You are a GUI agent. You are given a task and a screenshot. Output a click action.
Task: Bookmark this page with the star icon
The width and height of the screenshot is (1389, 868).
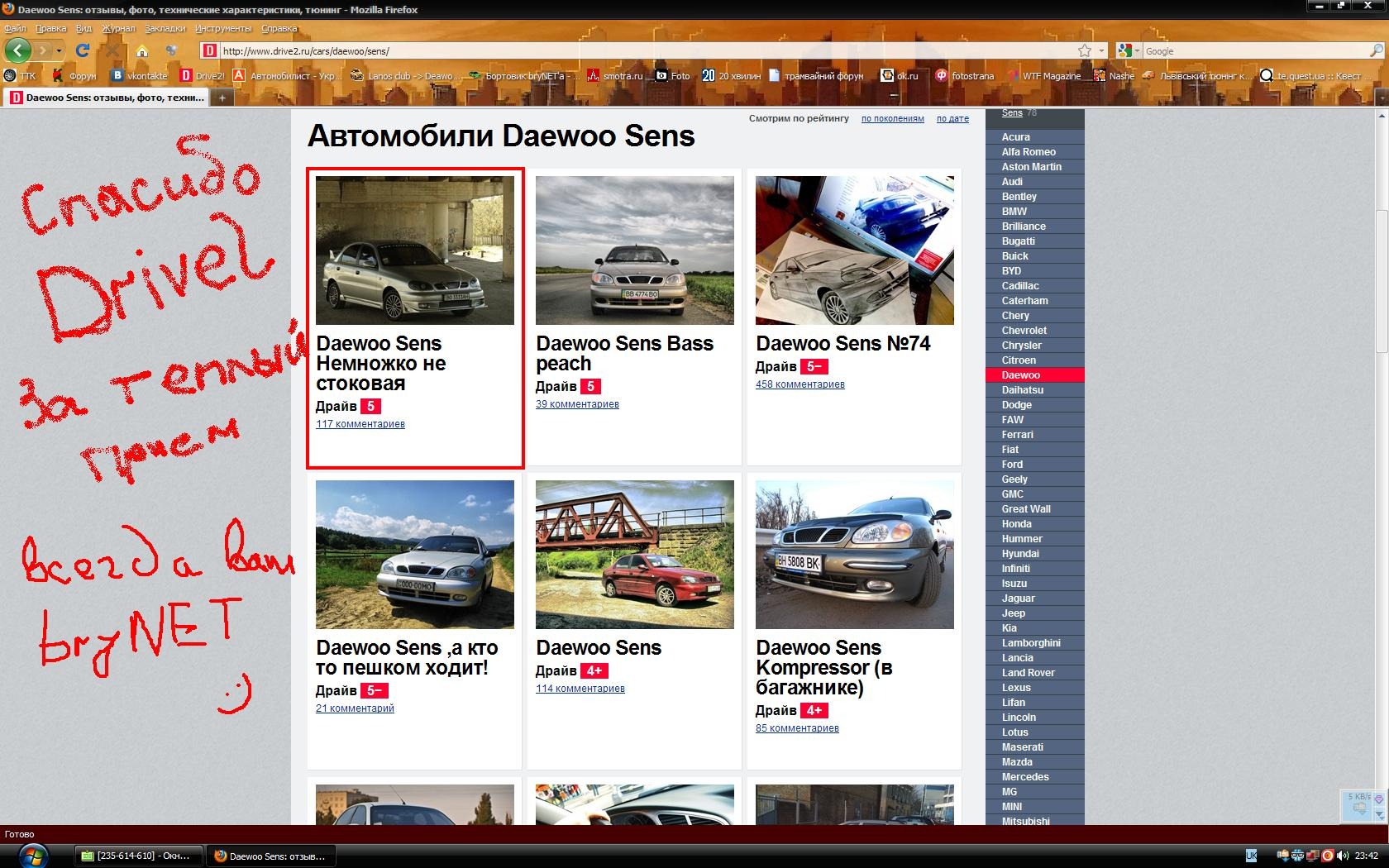pos(1085,50)
